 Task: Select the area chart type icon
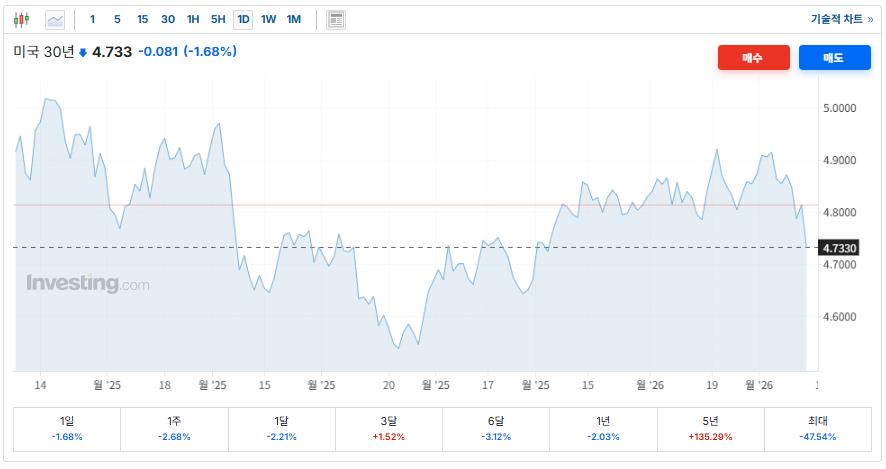click(55, 19)
